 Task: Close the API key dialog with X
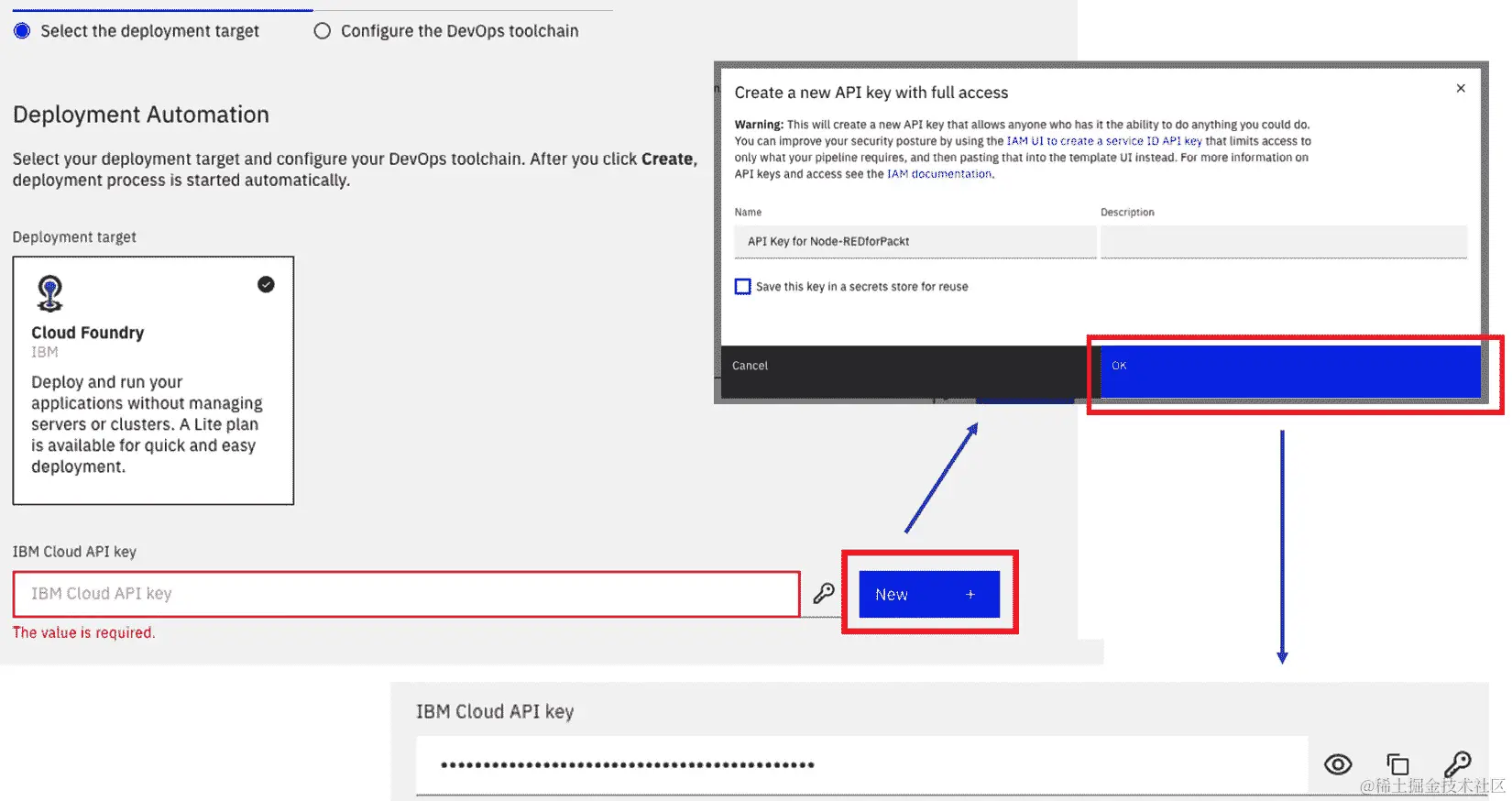coord(1461,89)
